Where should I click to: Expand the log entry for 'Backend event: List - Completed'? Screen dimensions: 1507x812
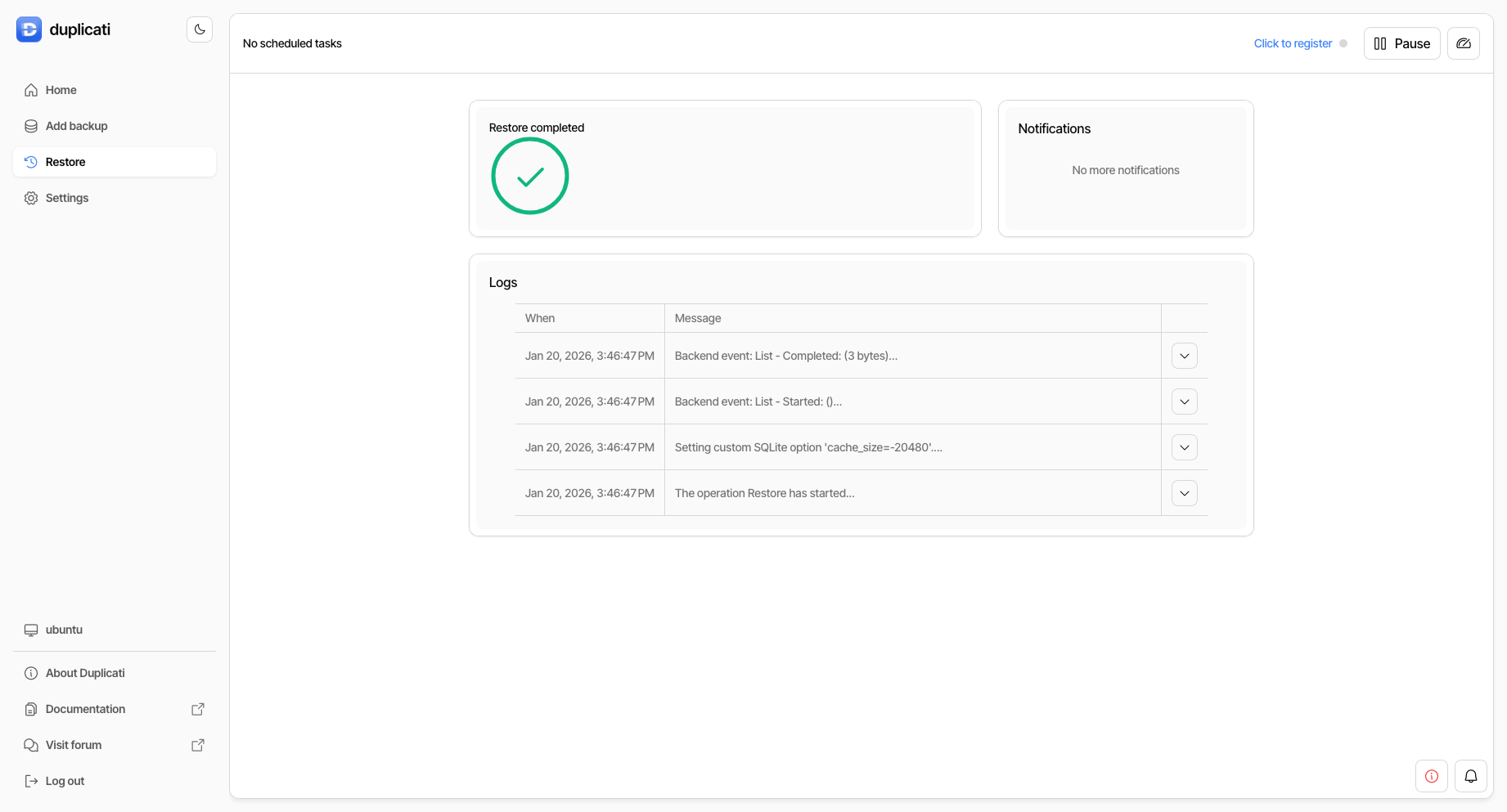pos(1184,355)
